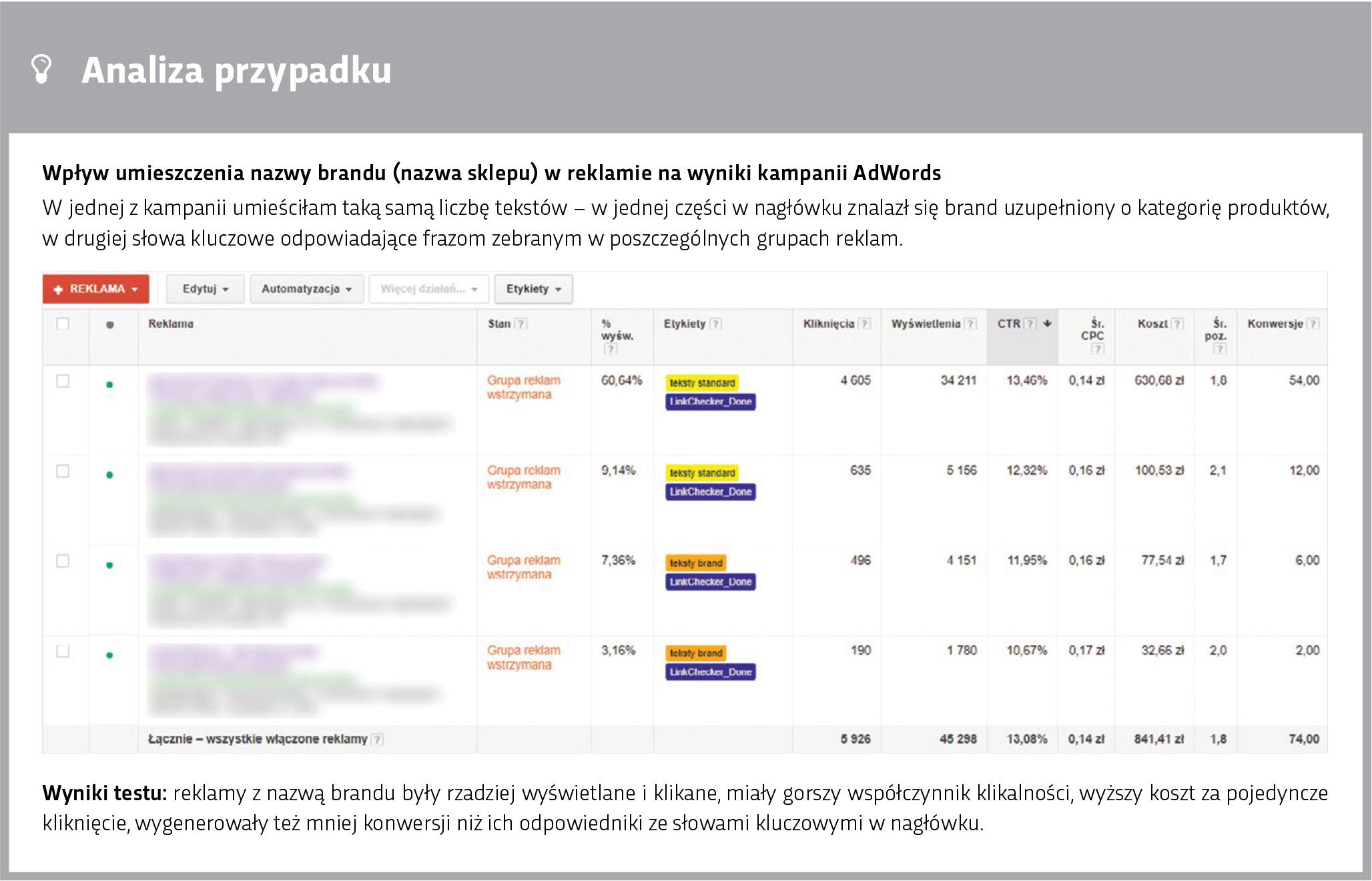Sort by the Reklama column header

point(171,324)
